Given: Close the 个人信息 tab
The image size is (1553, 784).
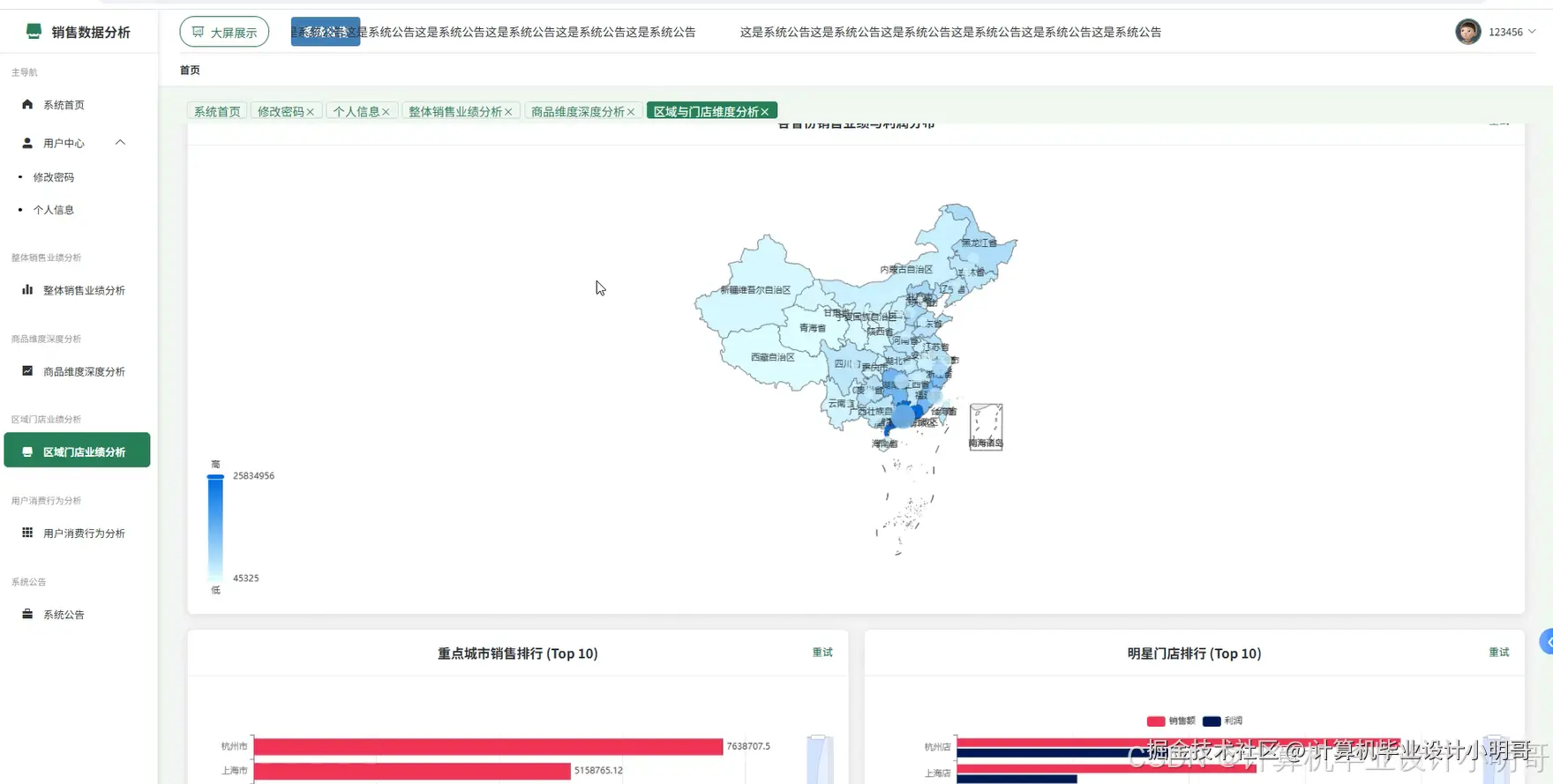Looking at the screenshot, I should point(386,112).
